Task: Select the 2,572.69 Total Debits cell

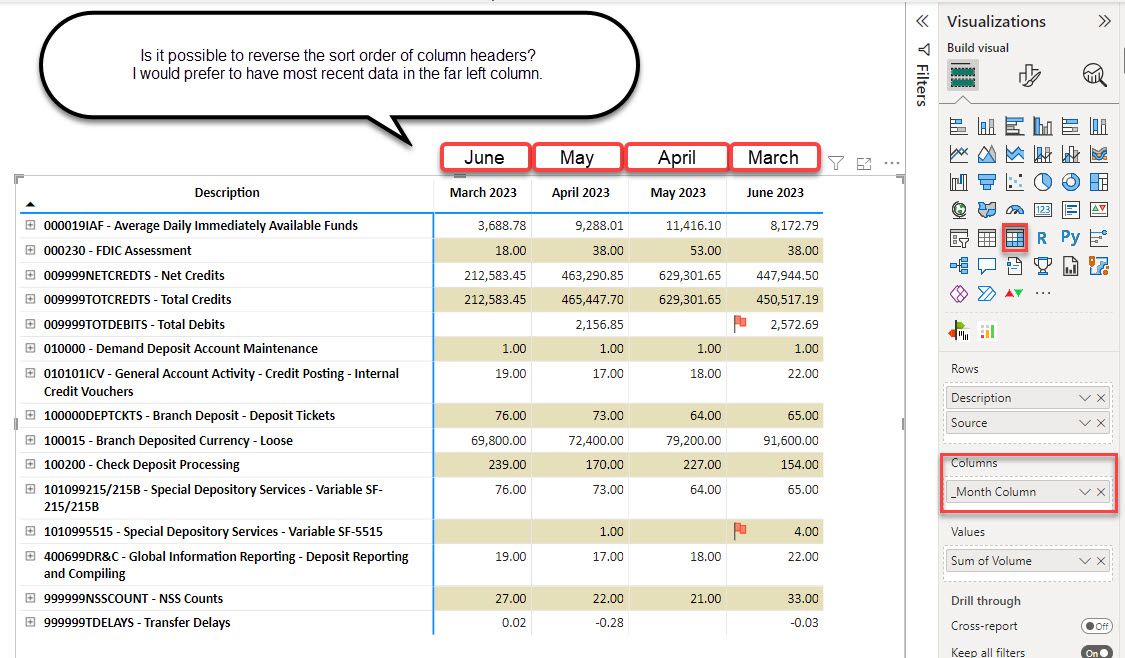Action: click(x=794, y=324)
